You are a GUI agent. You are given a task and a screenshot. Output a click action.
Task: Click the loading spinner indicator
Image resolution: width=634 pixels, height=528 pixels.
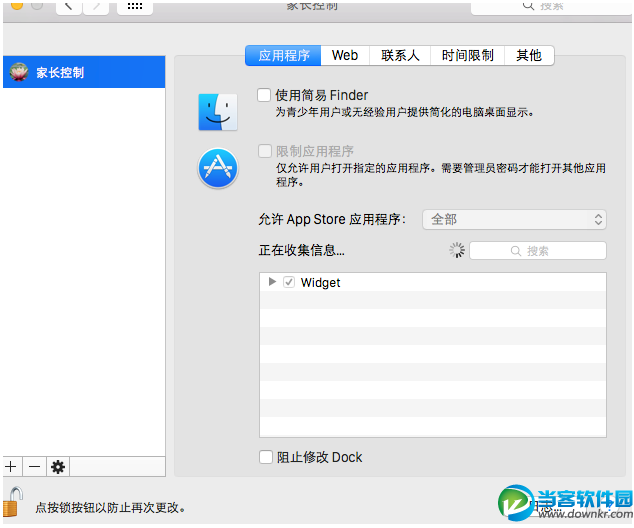[x=457, y=251]
